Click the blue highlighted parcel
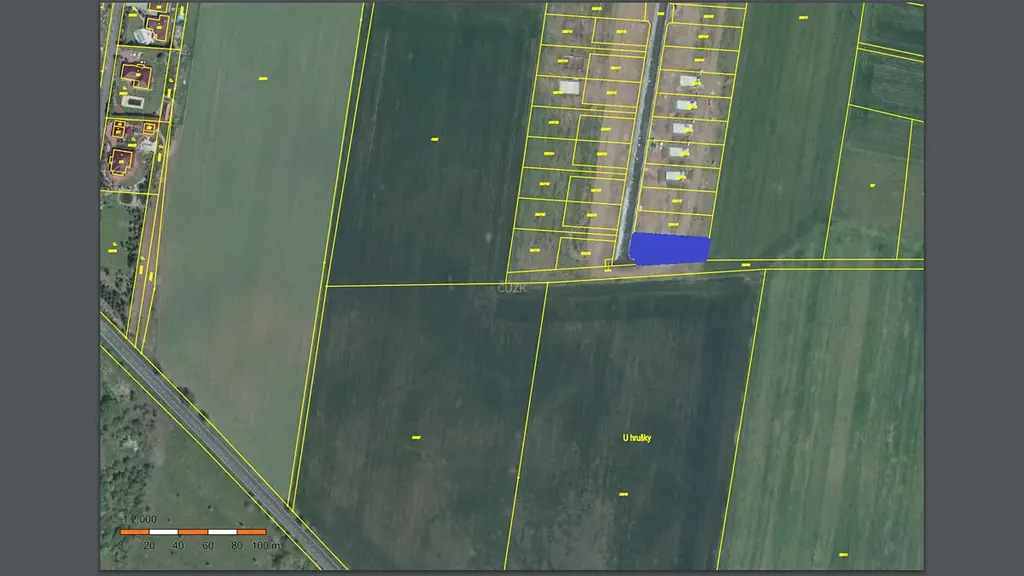The height and width of the screenshot is (576, 1024). click(x=669, y=249)
